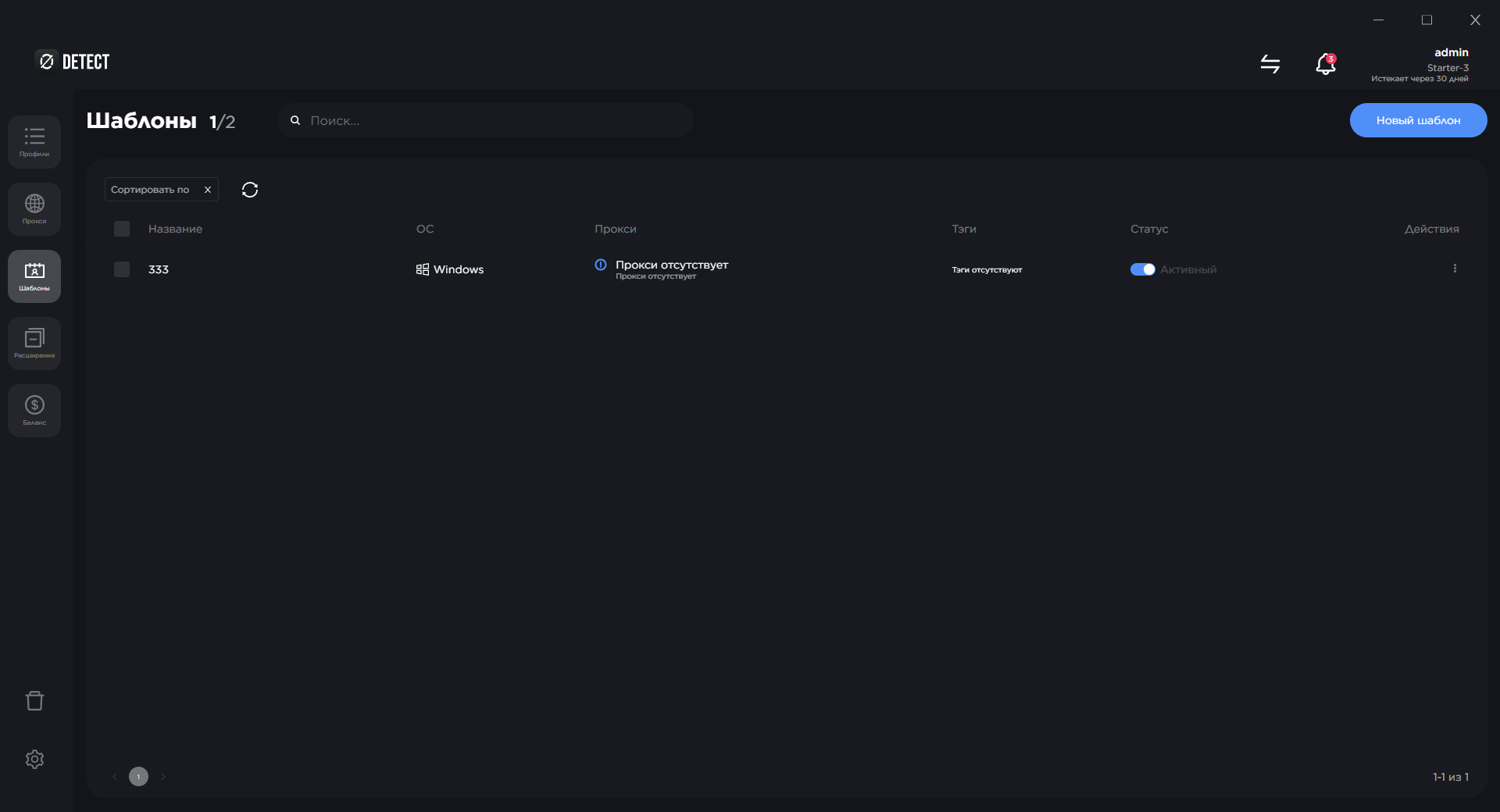Viewport: 1500px width, 812px height.
Task: Open the Proxy sidebar section
Action: [x=34, y=209]
